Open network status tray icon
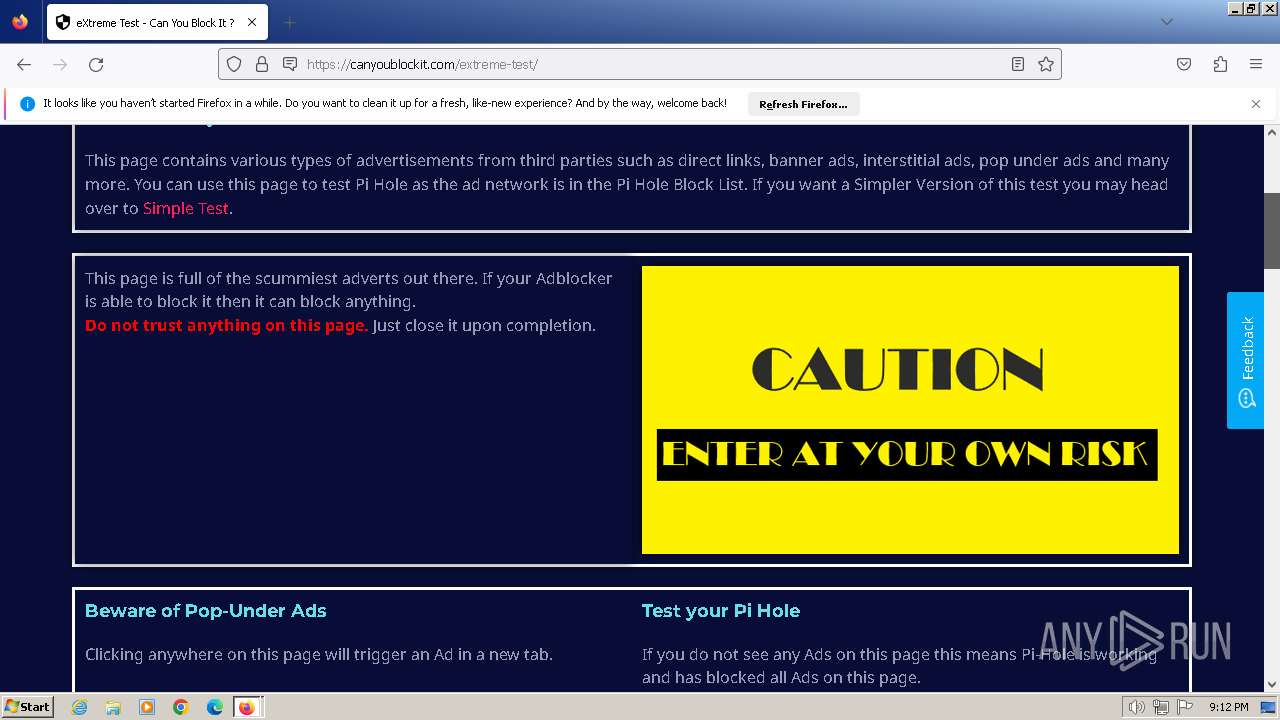Viewport: 1280px width, 720px height. (1161, 707)
